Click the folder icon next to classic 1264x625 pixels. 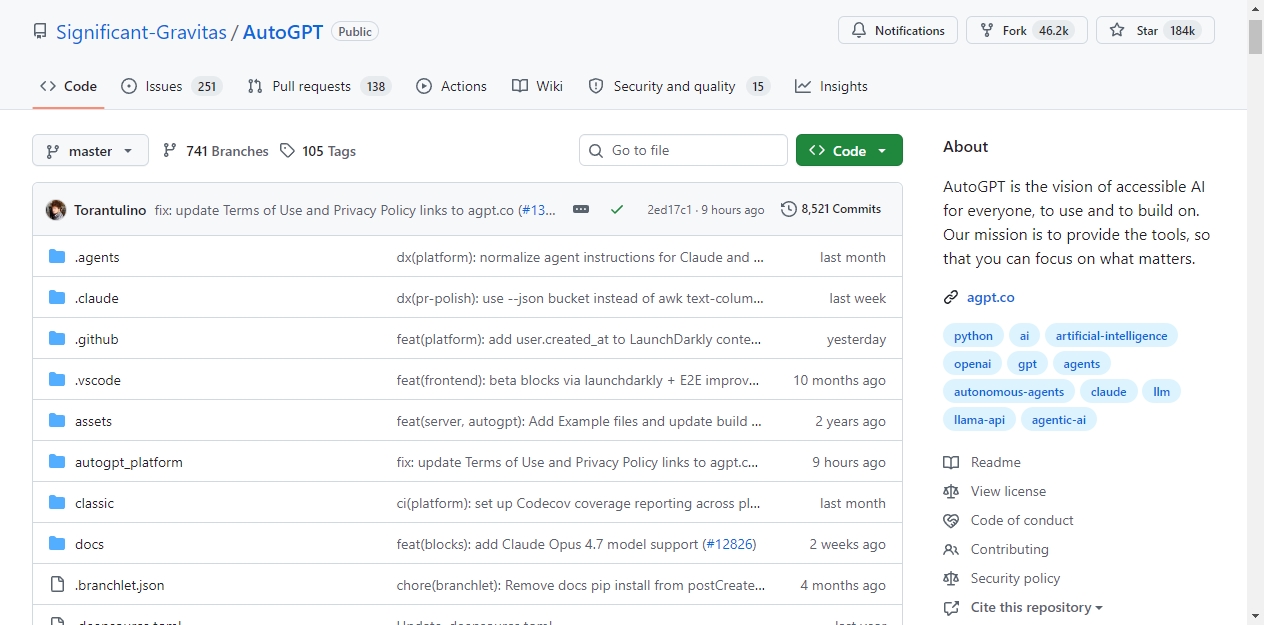[57, 503]
